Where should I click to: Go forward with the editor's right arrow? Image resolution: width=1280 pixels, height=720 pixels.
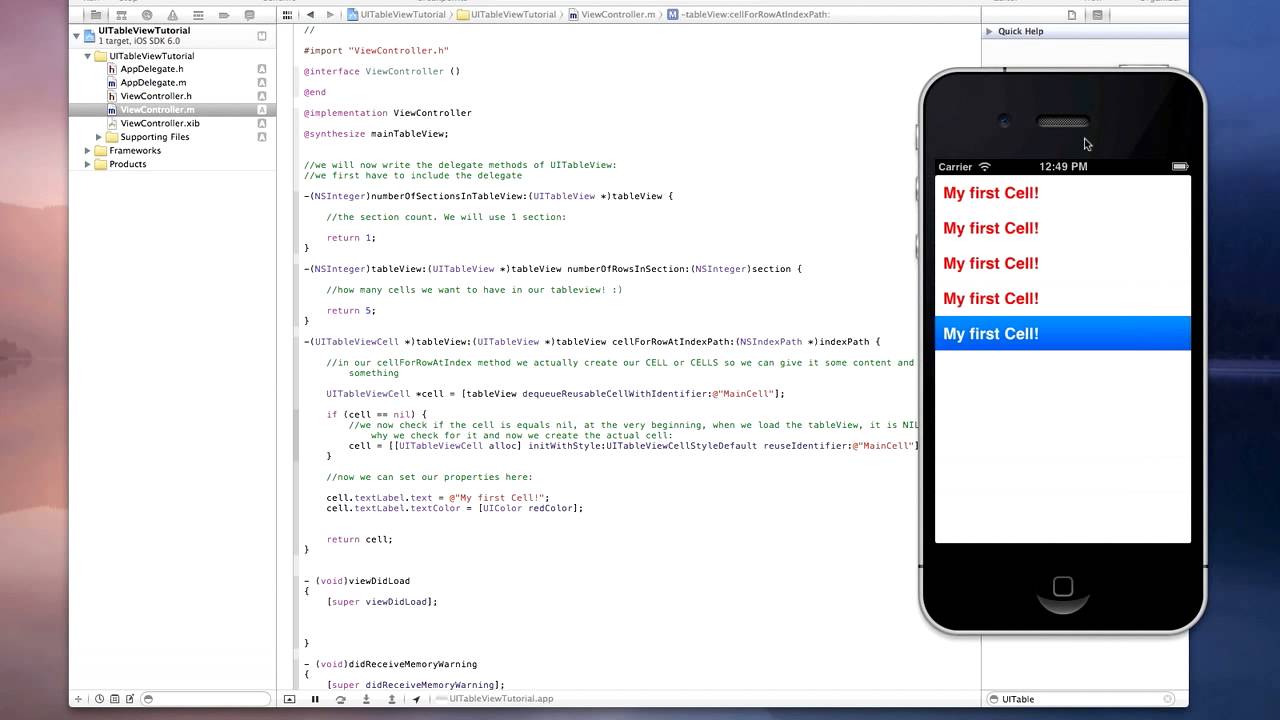click(x=330, y=15)
